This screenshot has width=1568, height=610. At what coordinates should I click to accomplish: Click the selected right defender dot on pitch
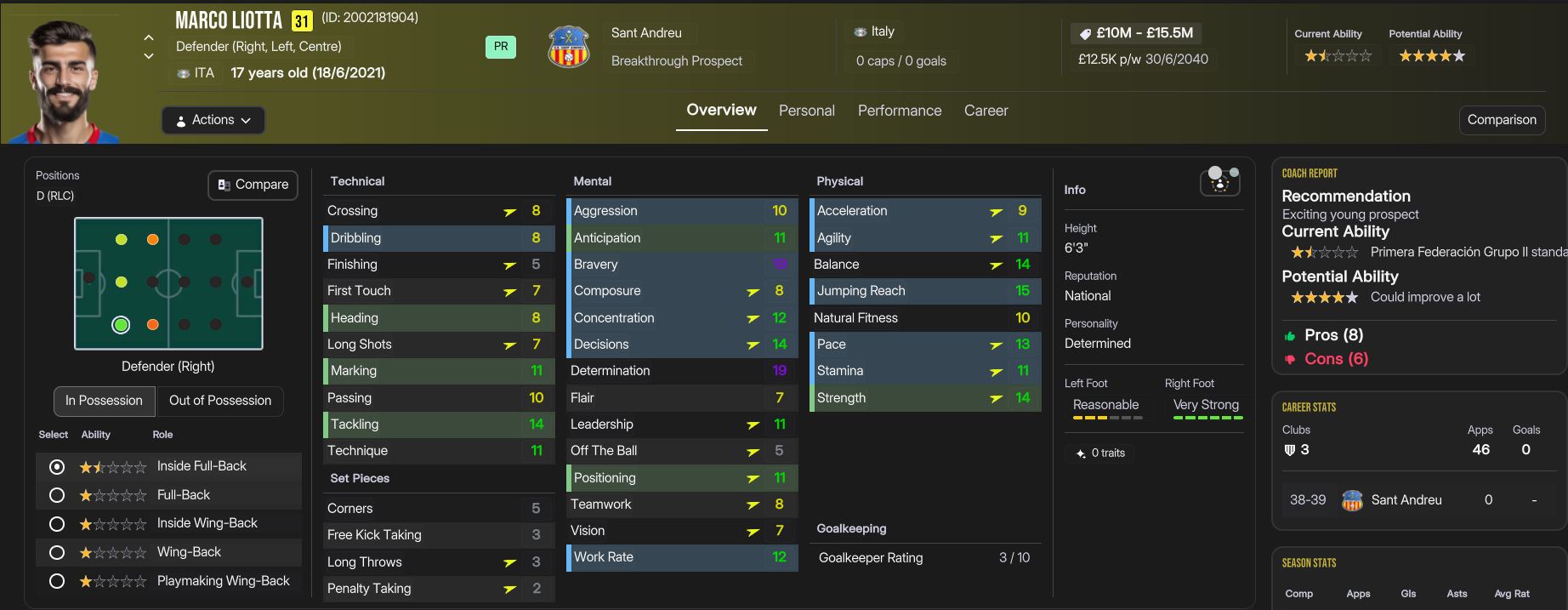(122, 324)
